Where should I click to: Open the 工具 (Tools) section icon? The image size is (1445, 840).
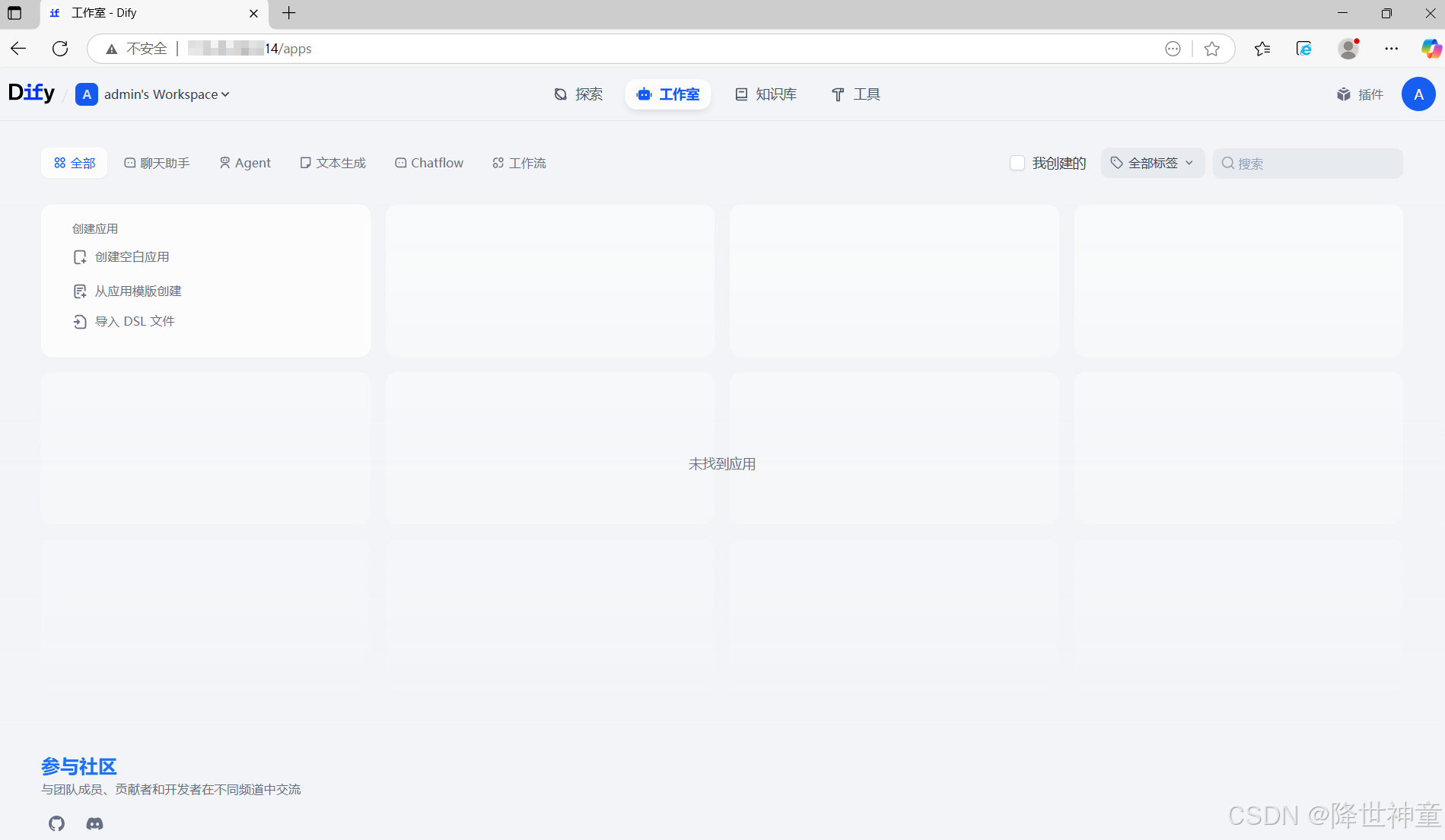coord(838,94)
